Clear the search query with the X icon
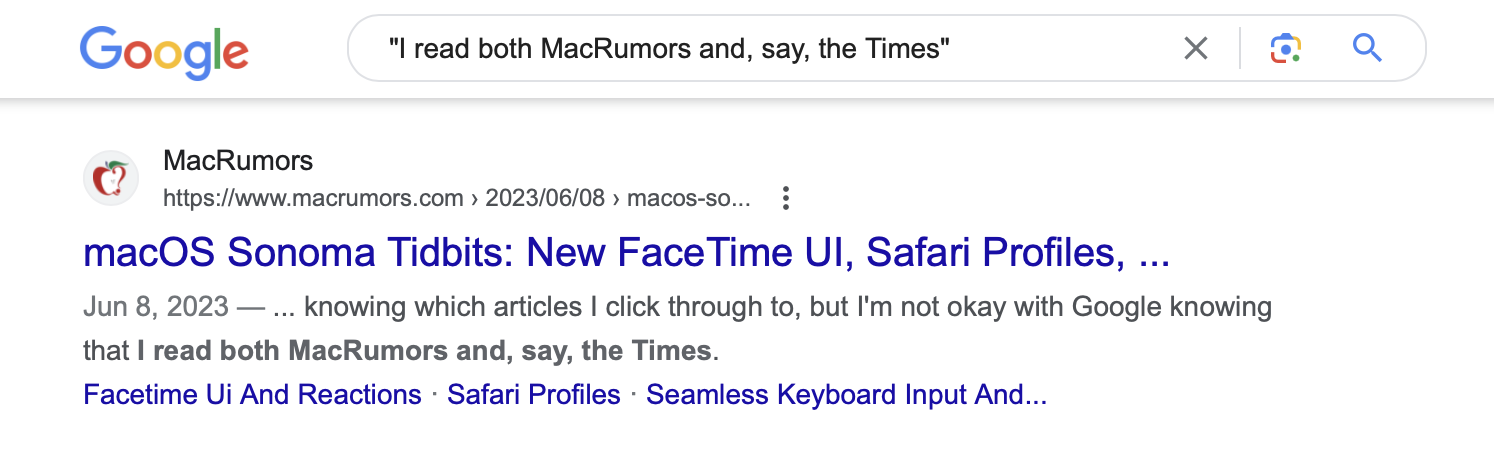This screenshot has width=1494, height=464. click(x=1196, y=48)
